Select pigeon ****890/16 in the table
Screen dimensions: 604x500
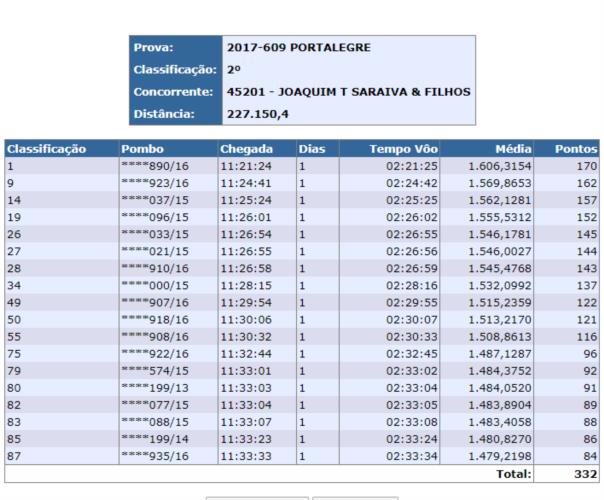point(148,165)
